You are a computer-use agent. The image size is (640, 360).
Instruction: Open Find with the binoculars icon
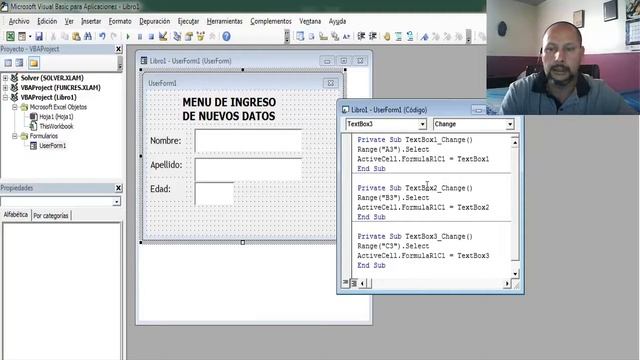coord(88,36)
